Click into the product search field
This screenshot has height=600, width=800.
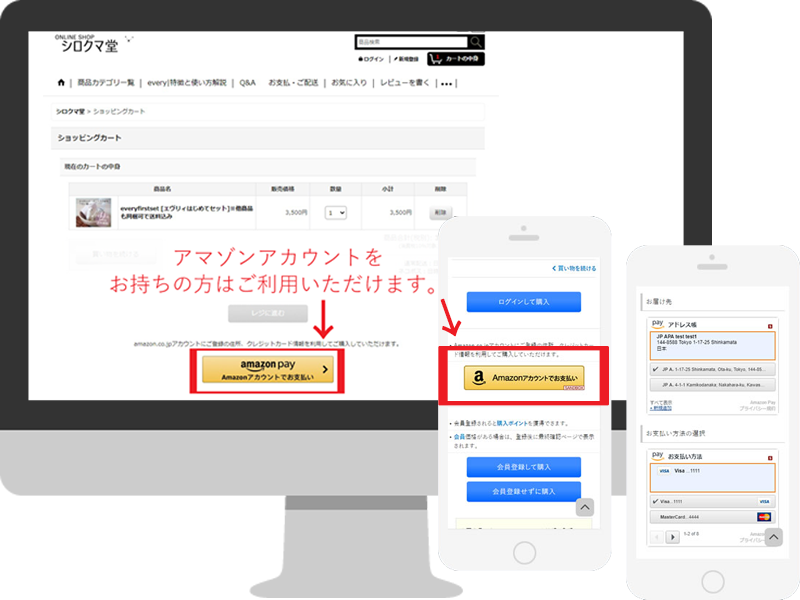(x=411, y=42)
